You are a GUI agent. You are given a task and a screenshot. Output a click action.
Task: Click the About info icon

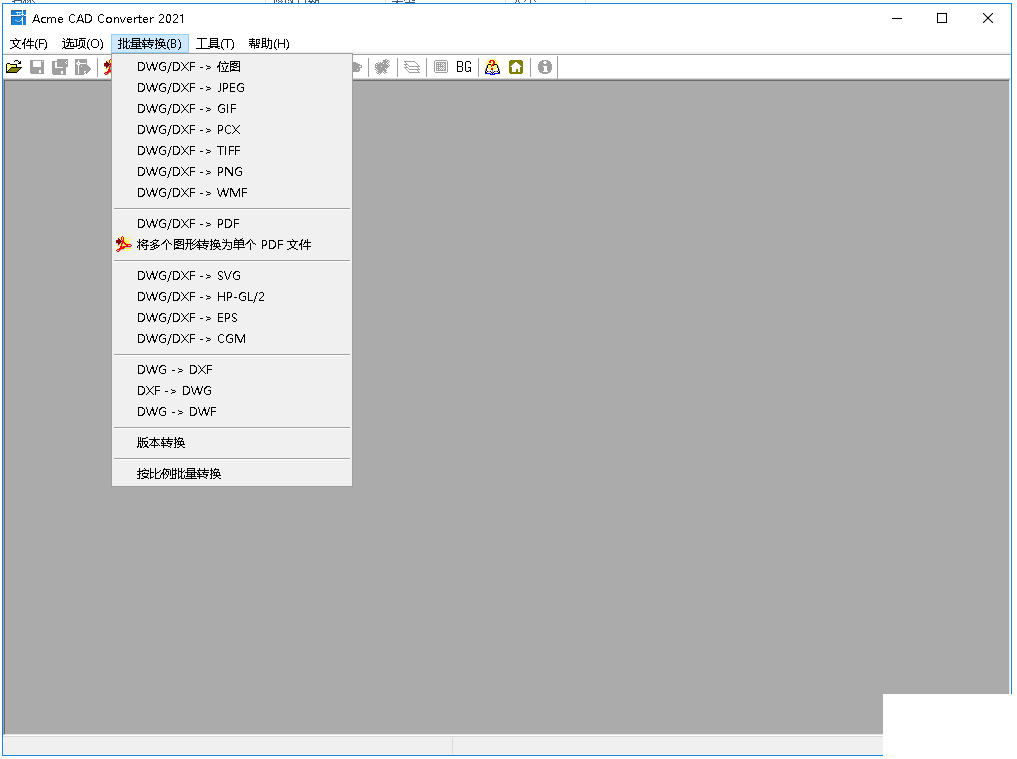pos(545,67)
